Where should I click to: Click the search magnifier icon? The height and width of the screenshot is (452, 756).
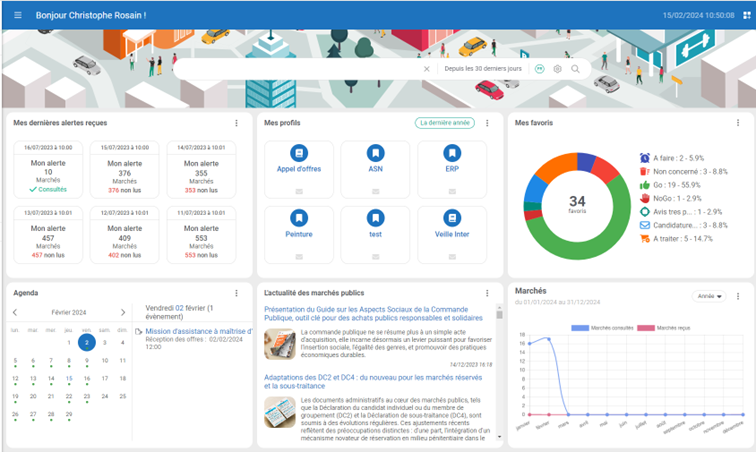(575, 69)
